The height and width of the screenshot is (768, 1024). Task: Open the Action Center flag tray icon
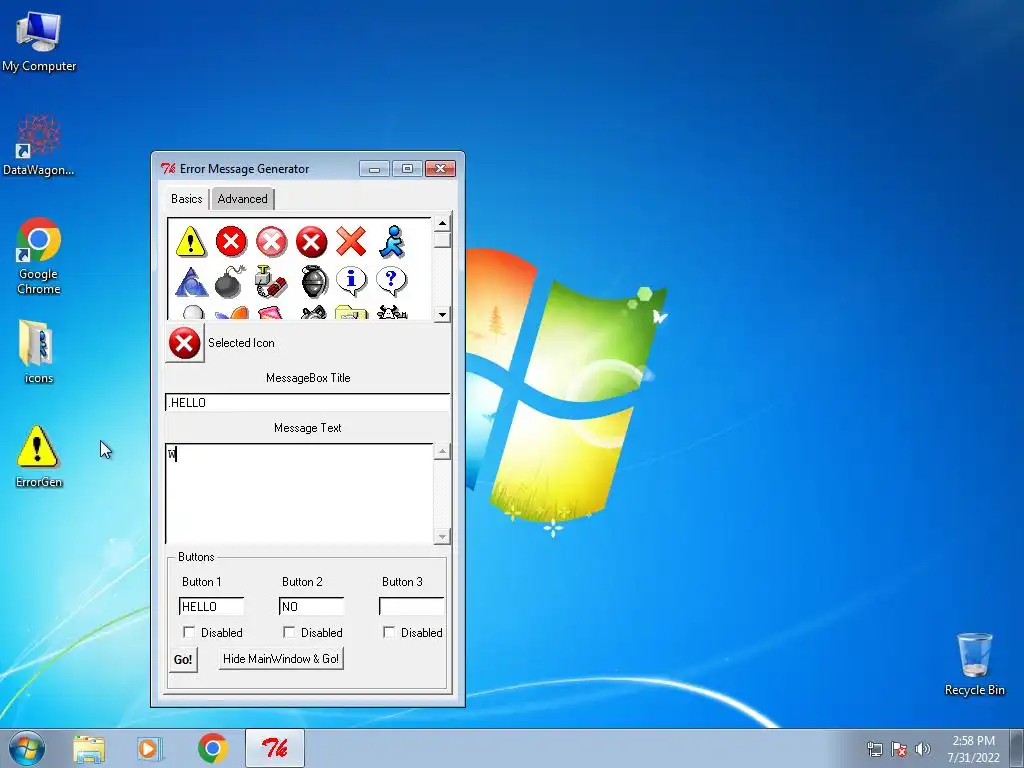point(899,749)
